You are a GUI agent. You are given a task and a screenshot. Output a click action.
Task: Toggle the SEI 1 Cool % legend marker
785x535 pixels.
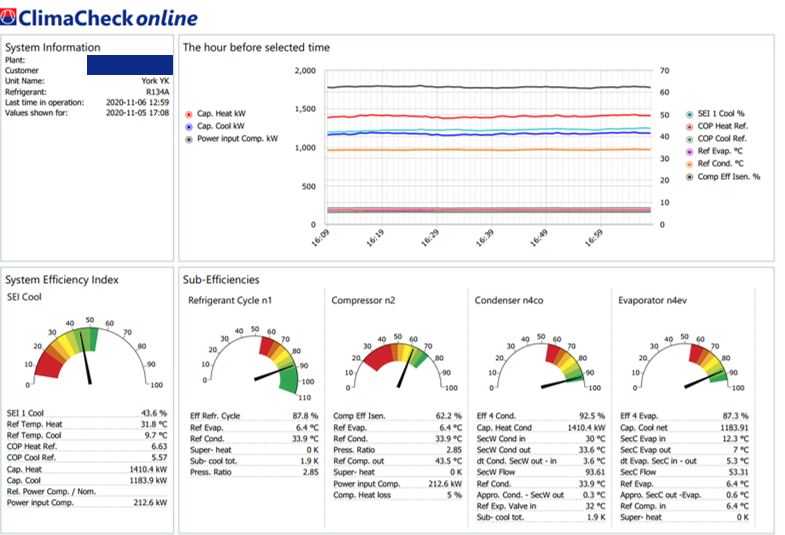coord(689,115)
